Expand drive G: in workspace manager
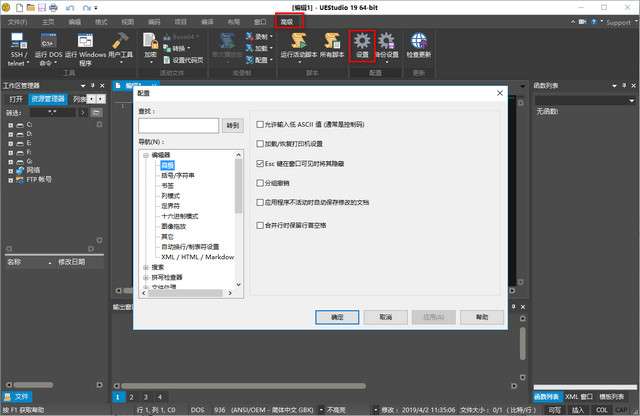Screen dimensions: 640x416 pos(11,162)
